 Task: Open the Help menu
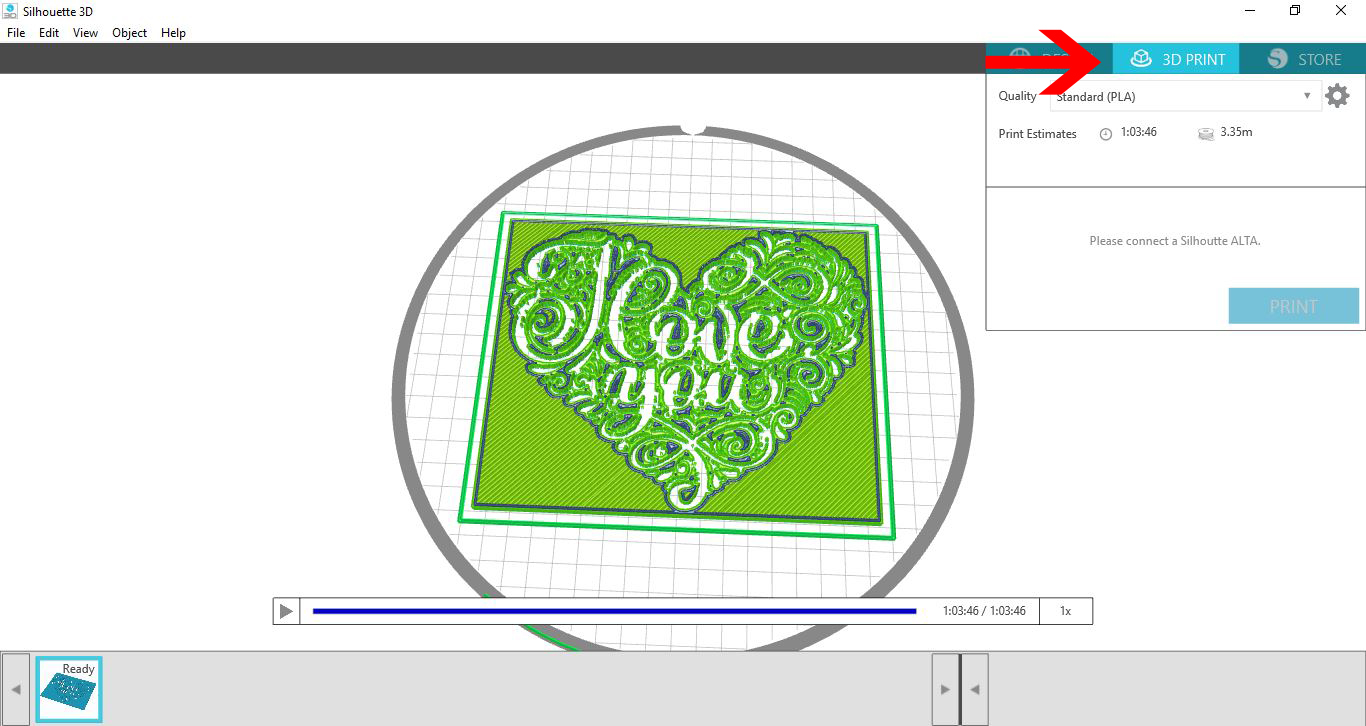click(x=173, y=33)
